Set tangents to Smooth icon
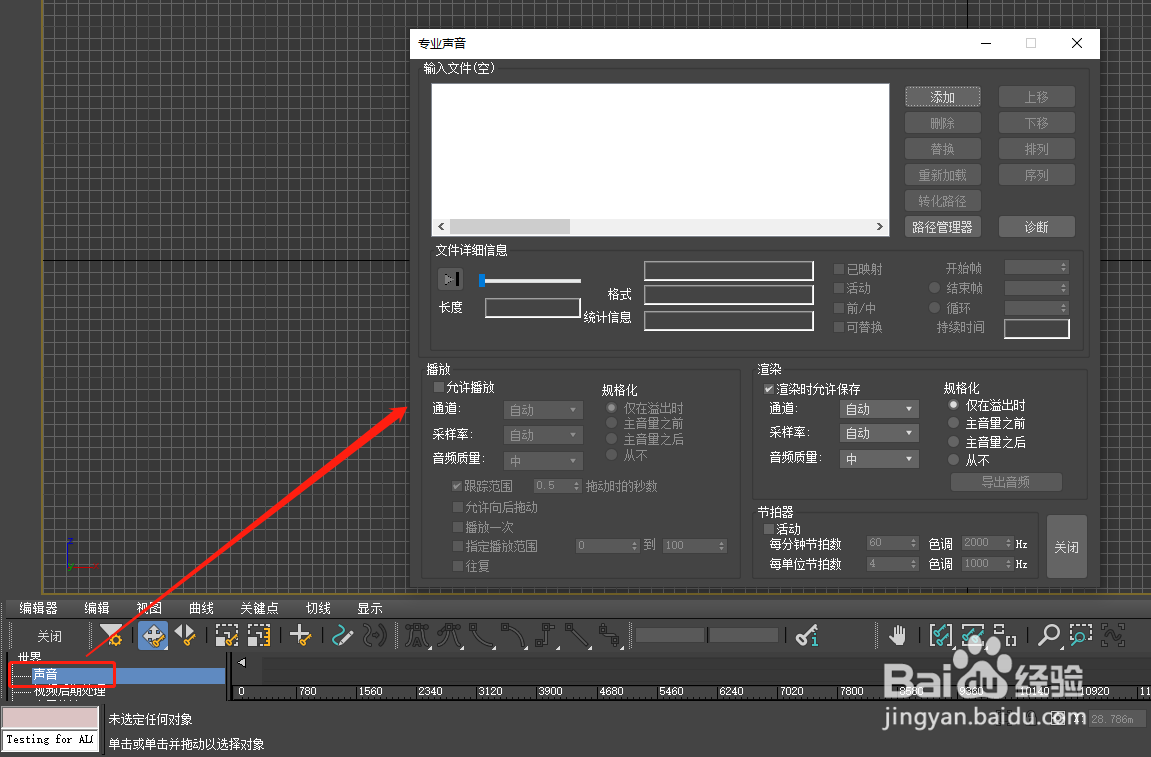The image size is (1151, 757). pos(610,635)
